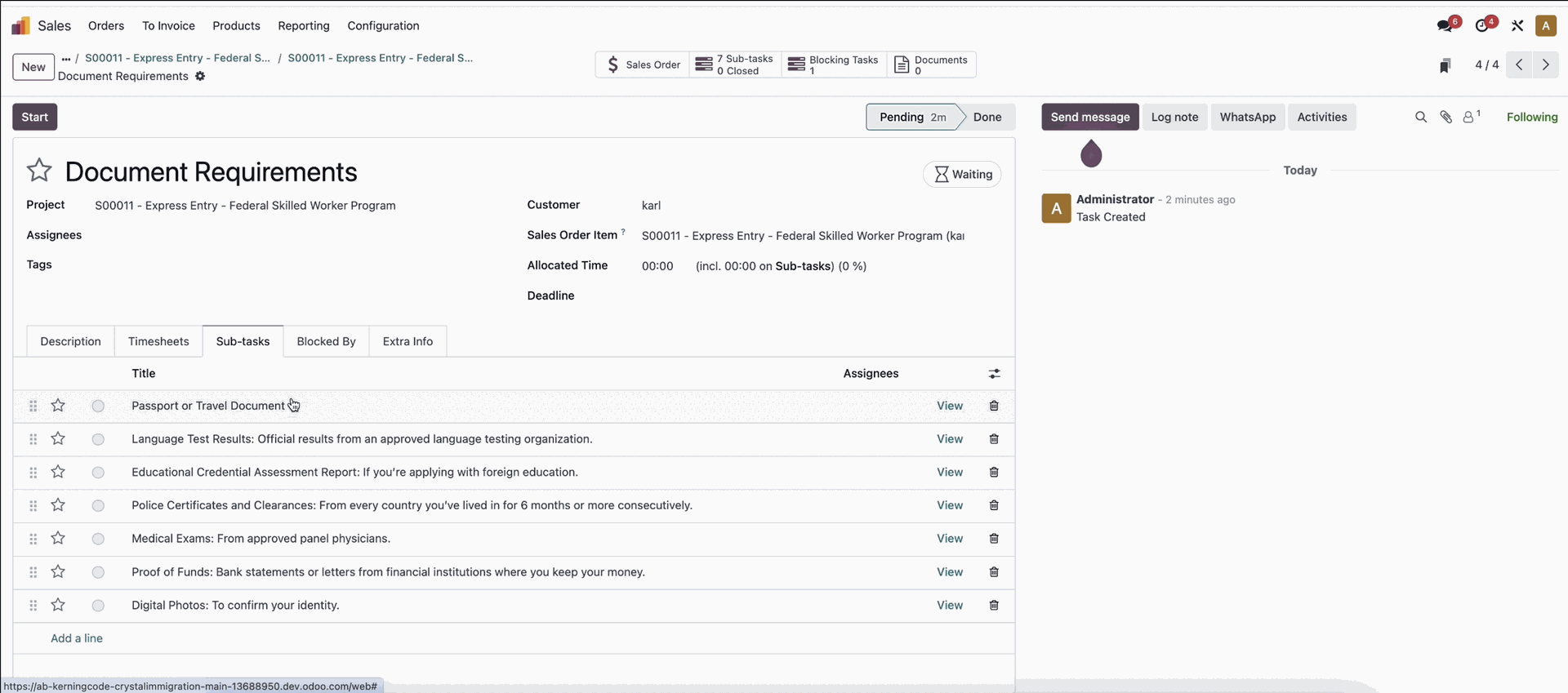Delete the Police Certificates sub-task
The width and height of the screenshot is (1568, 693).
[994, 505]
